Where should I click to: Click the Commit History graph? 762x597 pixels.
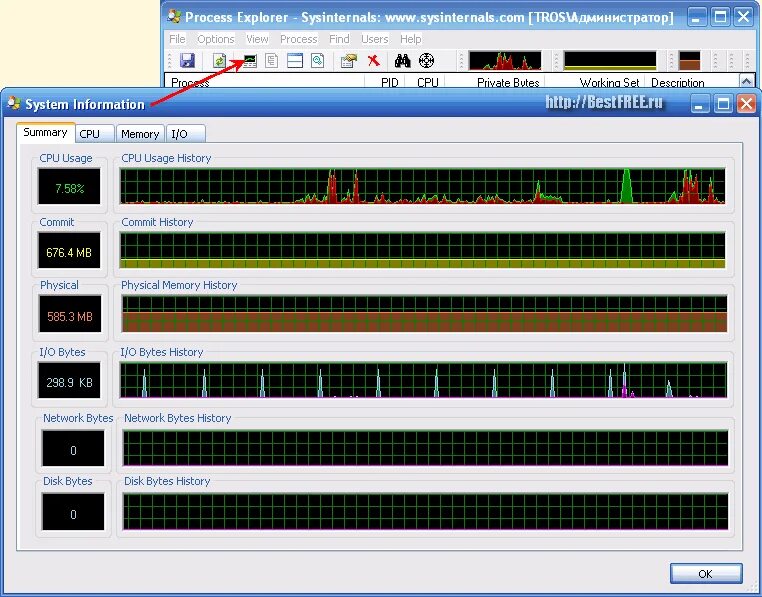pos(423,250)
